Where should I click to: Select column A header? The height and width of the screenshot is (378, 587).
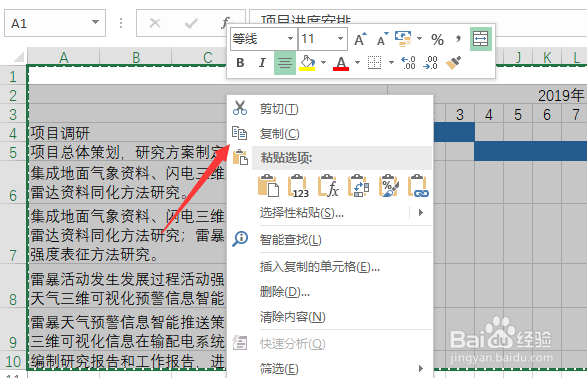[x=64, y=57]
